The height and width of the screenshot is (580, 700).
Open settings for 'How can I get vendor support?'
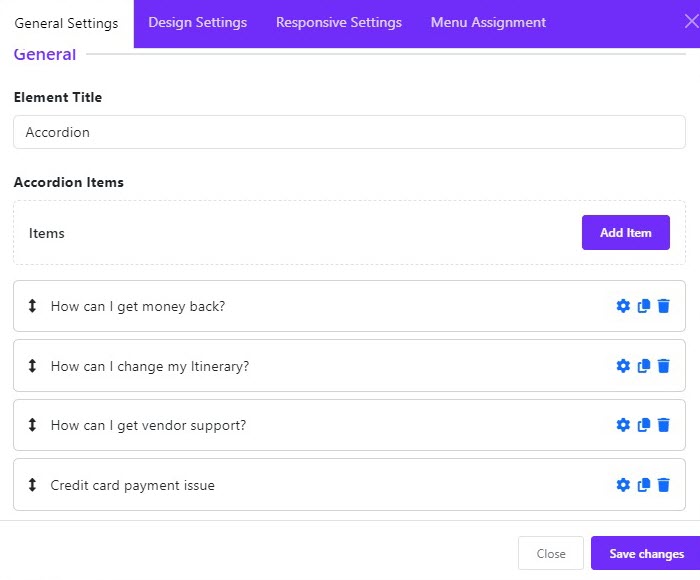(x=623, y=425)
